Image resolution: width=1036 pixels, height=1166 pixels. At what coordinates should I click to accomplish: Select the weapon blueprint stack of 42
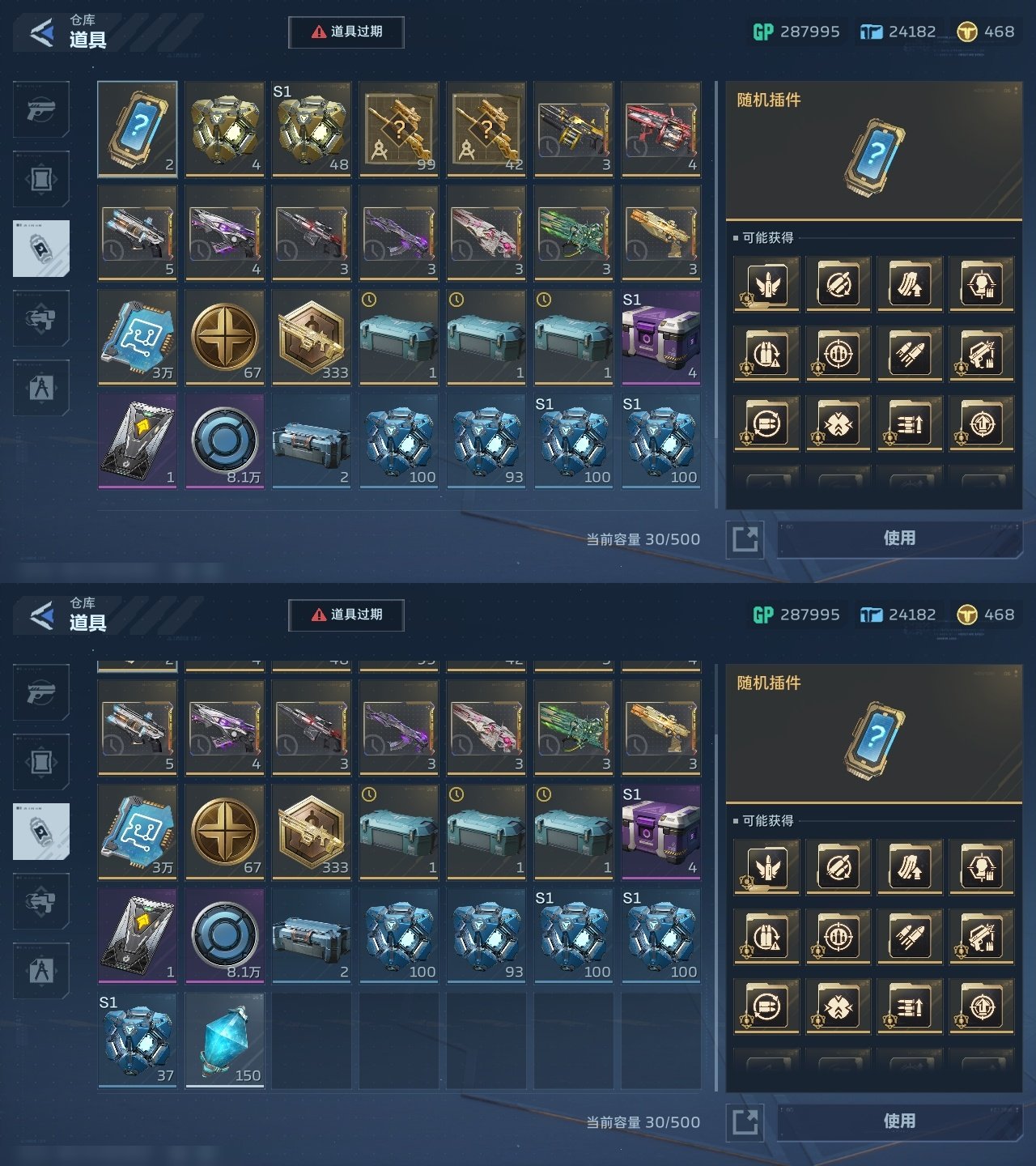click(x=486, y=129)
